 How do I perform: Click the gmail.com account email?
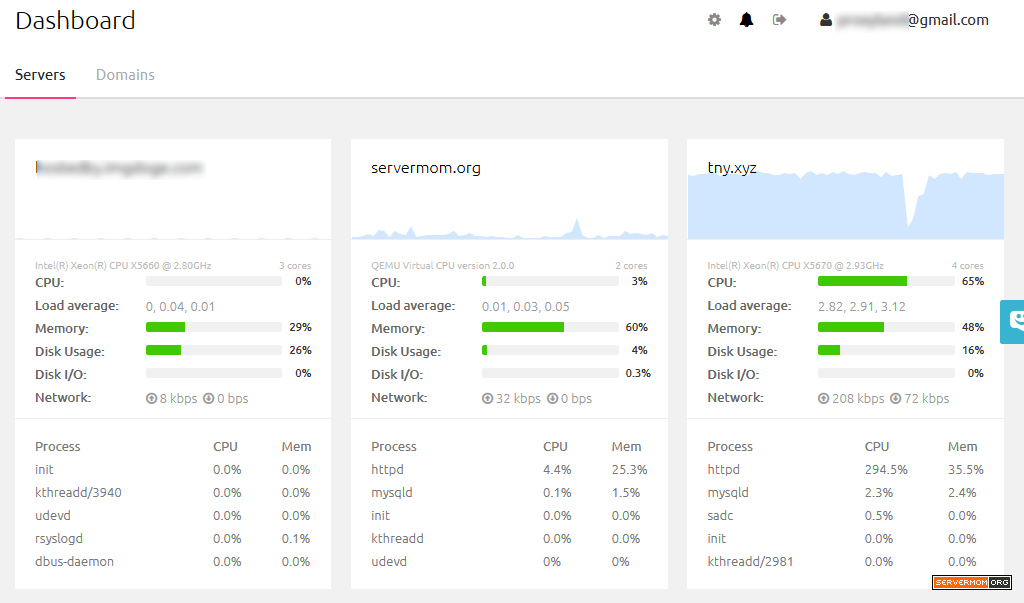(913, 20)
